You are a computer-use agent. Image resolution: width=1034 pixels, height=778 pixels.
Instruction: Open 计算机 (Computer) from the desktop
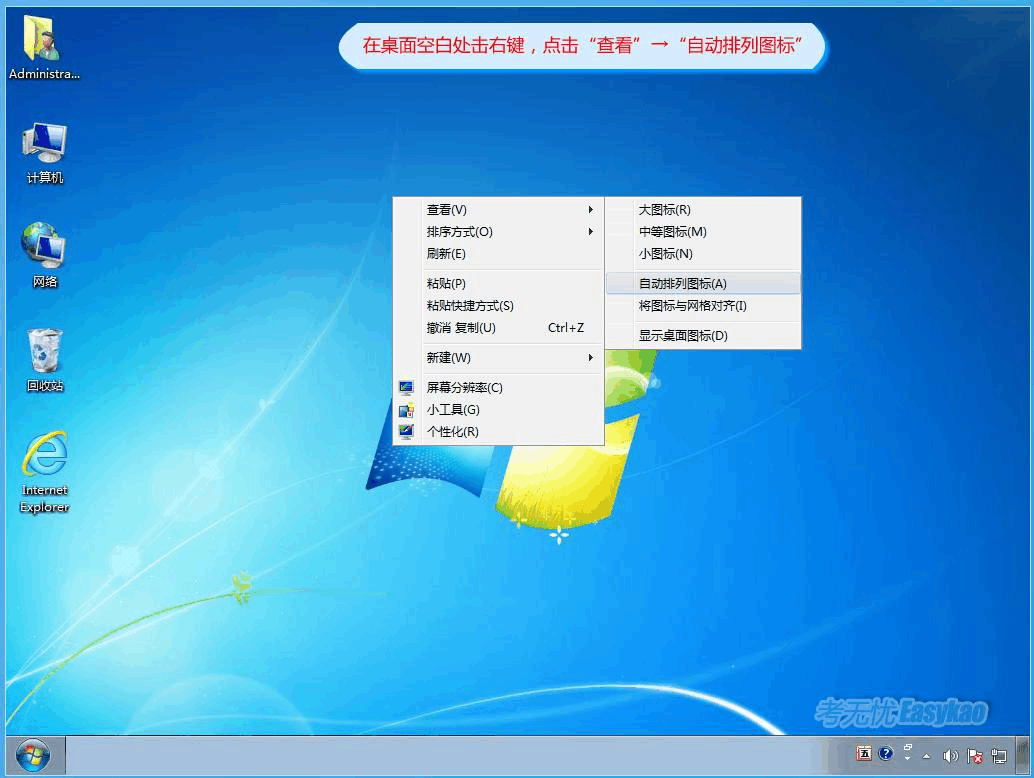coord(42,145)
